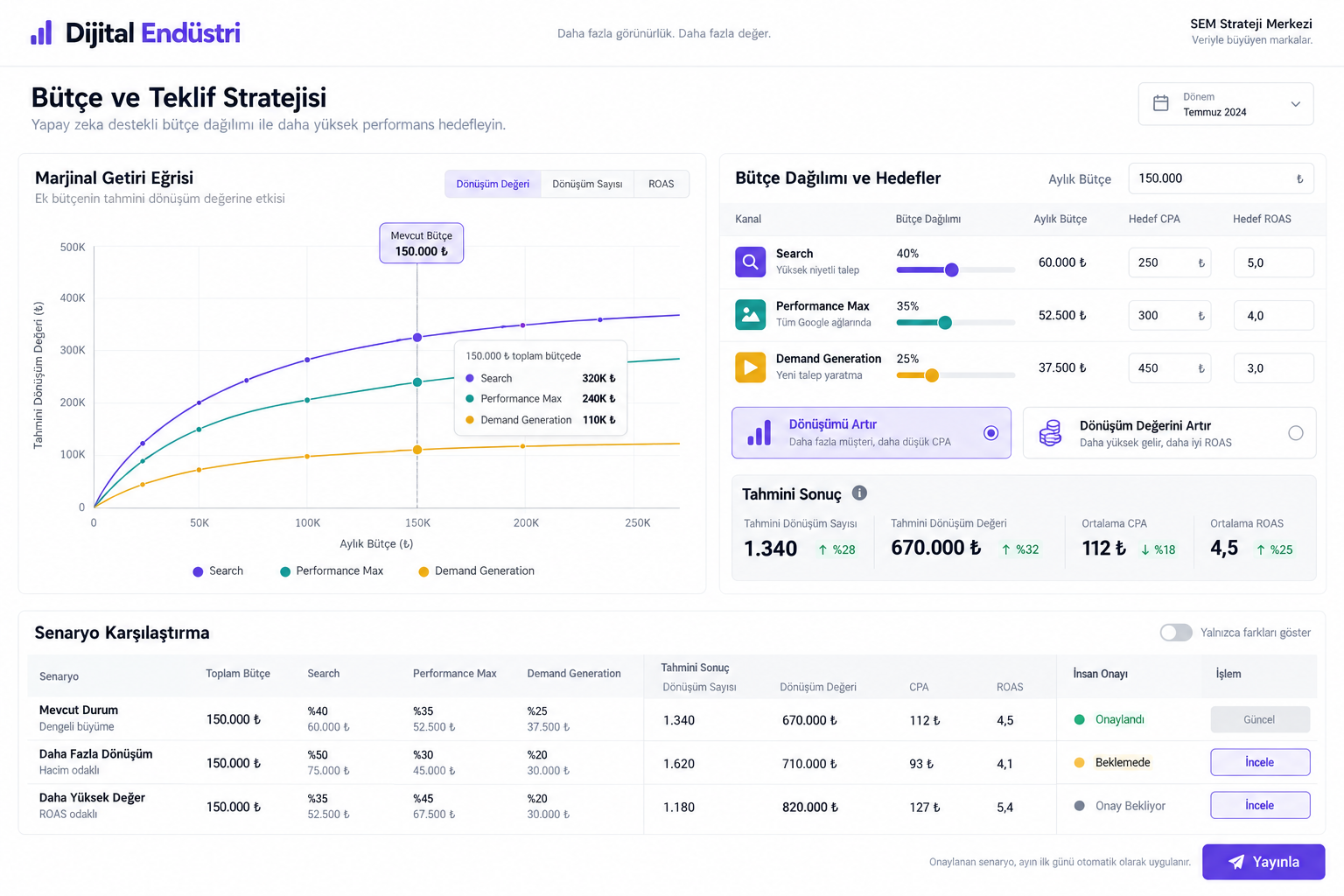Screen dimensions: 1344x896
Task: Click the green status dot next to Onaylandı
Action: click(1080, 719)
